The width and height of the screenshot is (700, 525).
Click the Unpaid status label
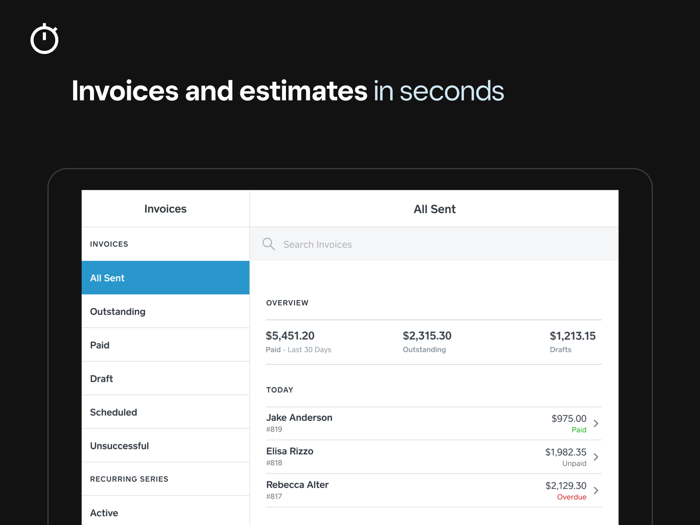point(574,463)
